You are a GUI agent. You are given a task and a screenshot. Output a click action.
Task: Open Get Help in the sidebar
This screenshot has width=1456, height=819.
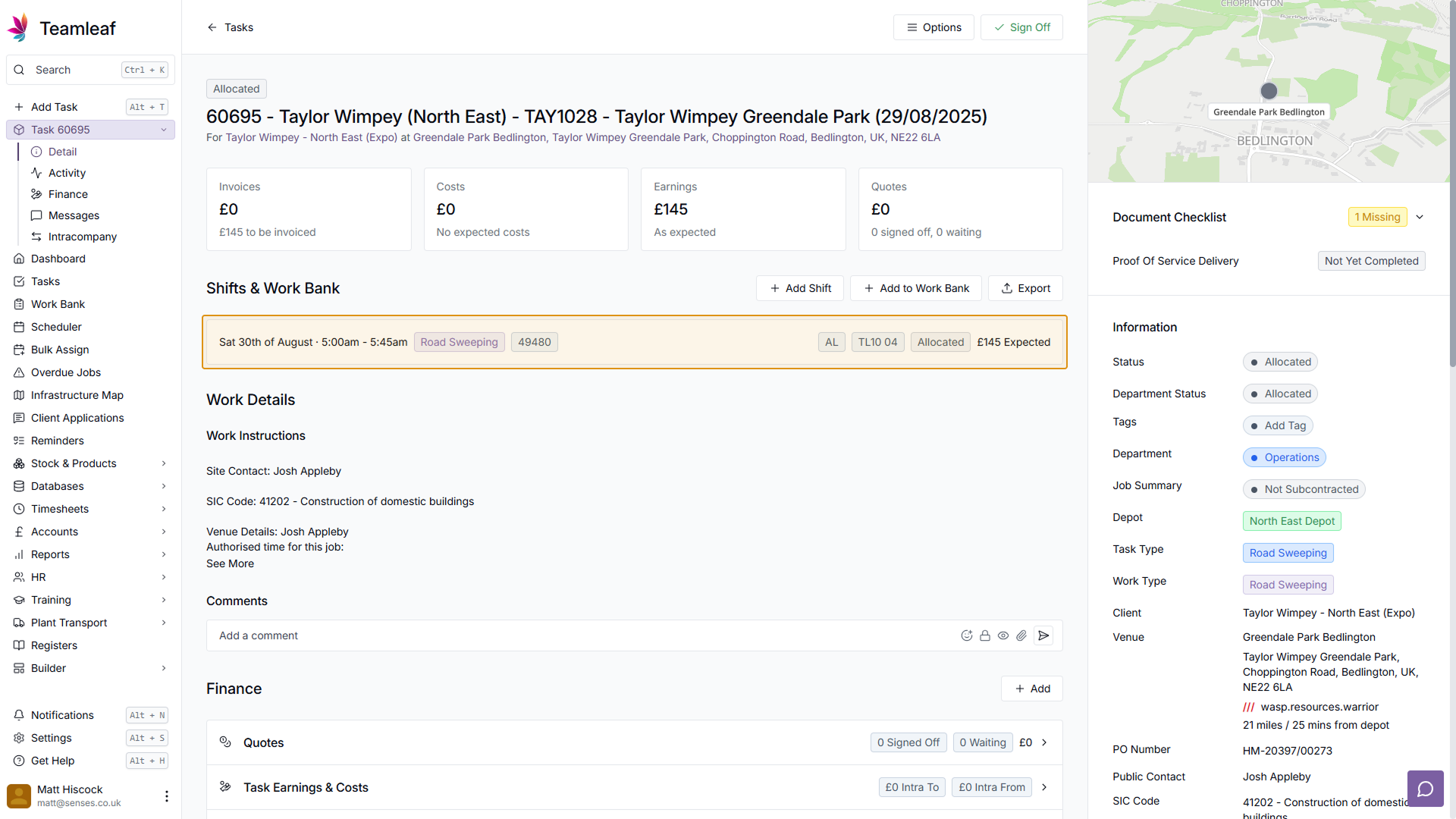pyautogui.click(x=90, y=761)
